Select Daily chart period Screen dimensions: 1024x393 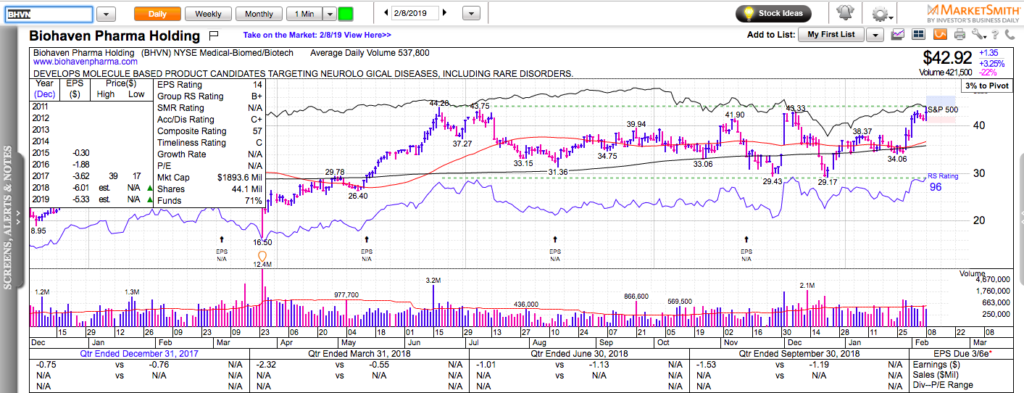tap(157, 14)
